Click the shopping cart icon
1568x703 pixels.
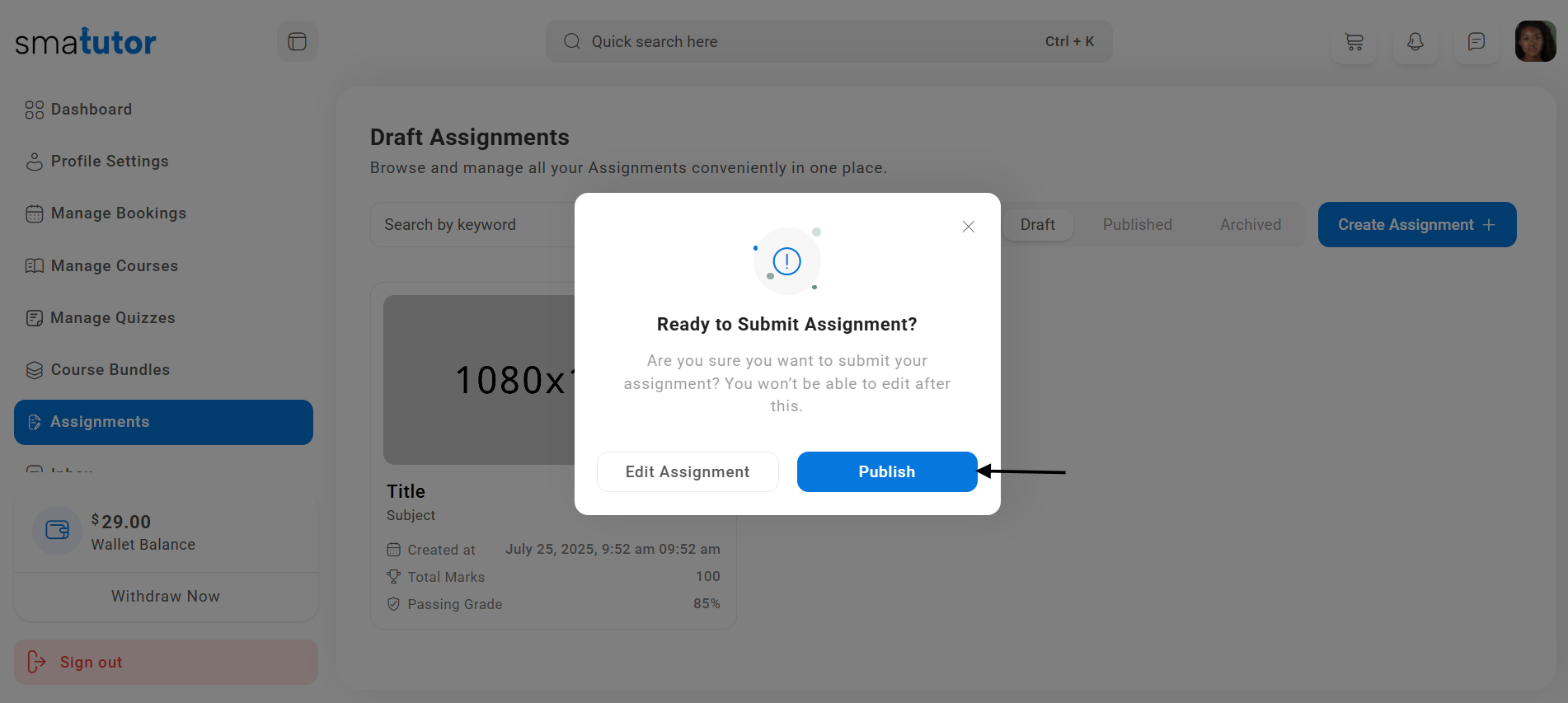click(1354, 41)
